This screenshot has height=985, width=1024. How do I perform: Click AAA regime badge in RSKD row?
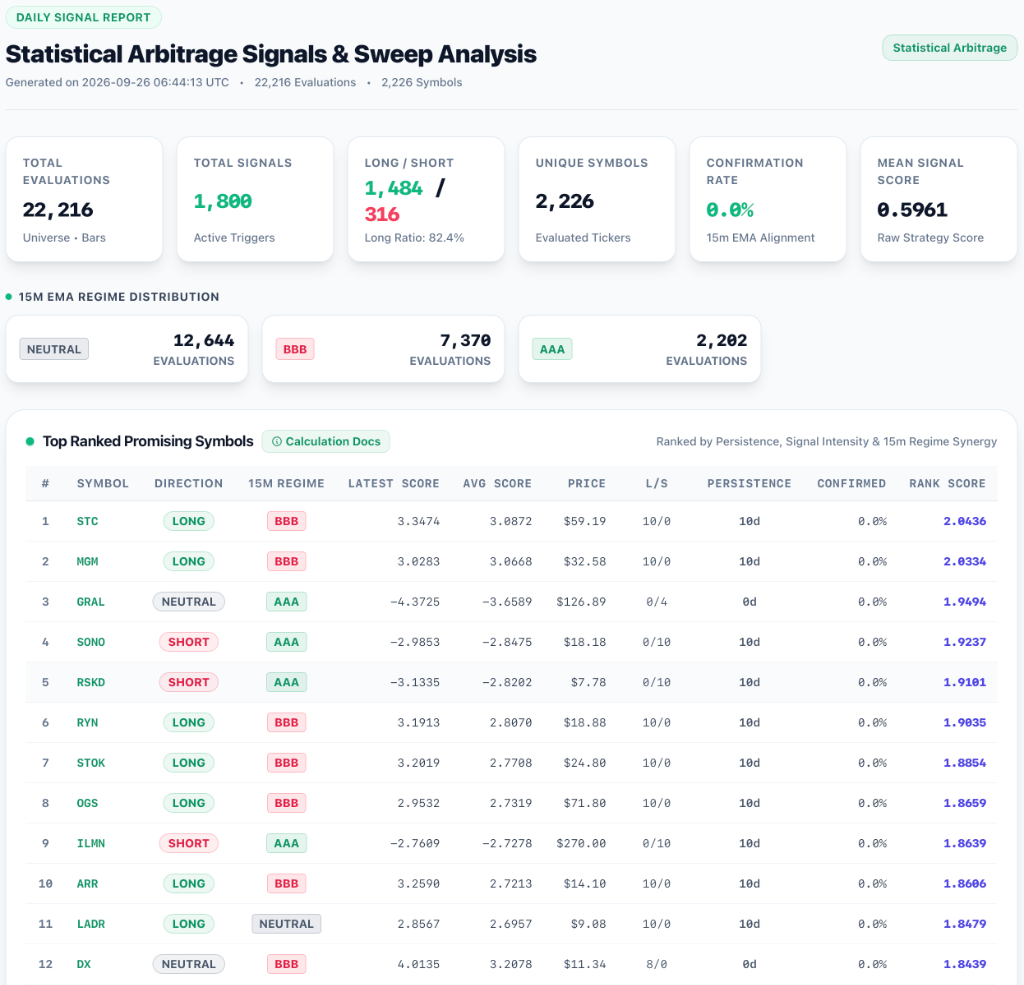tap(286, 683)
